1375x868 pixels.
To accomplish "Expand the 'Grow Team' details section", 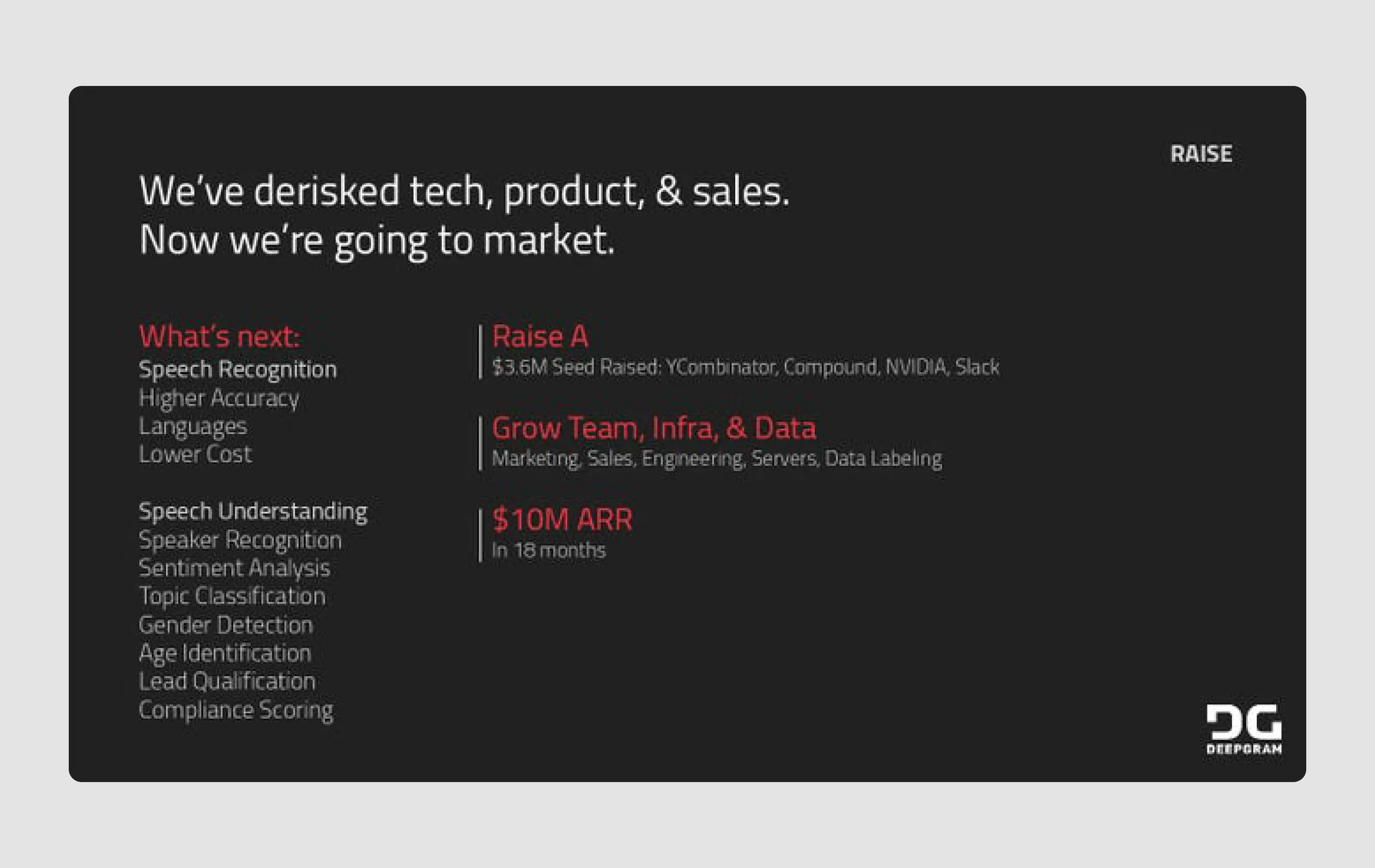I will 718,458.
